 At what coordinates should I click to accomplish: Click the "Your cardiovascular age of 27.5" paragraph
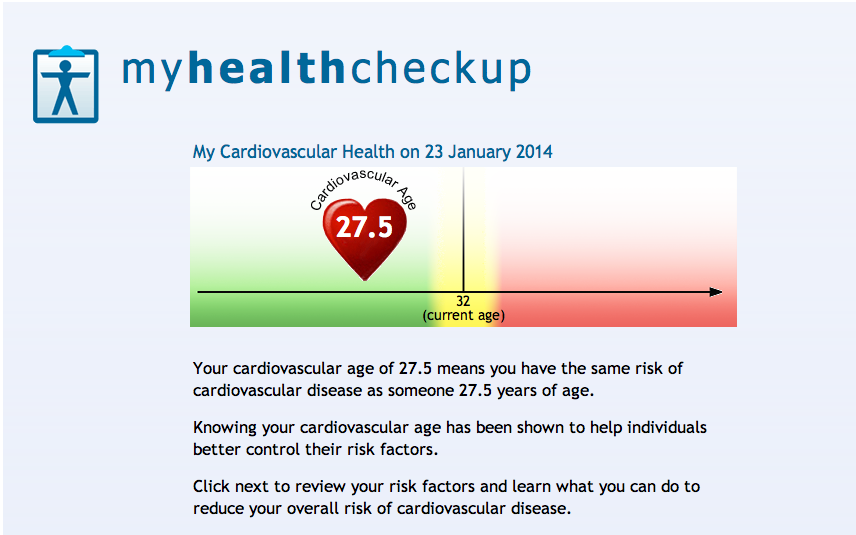[x=438, y=379]
